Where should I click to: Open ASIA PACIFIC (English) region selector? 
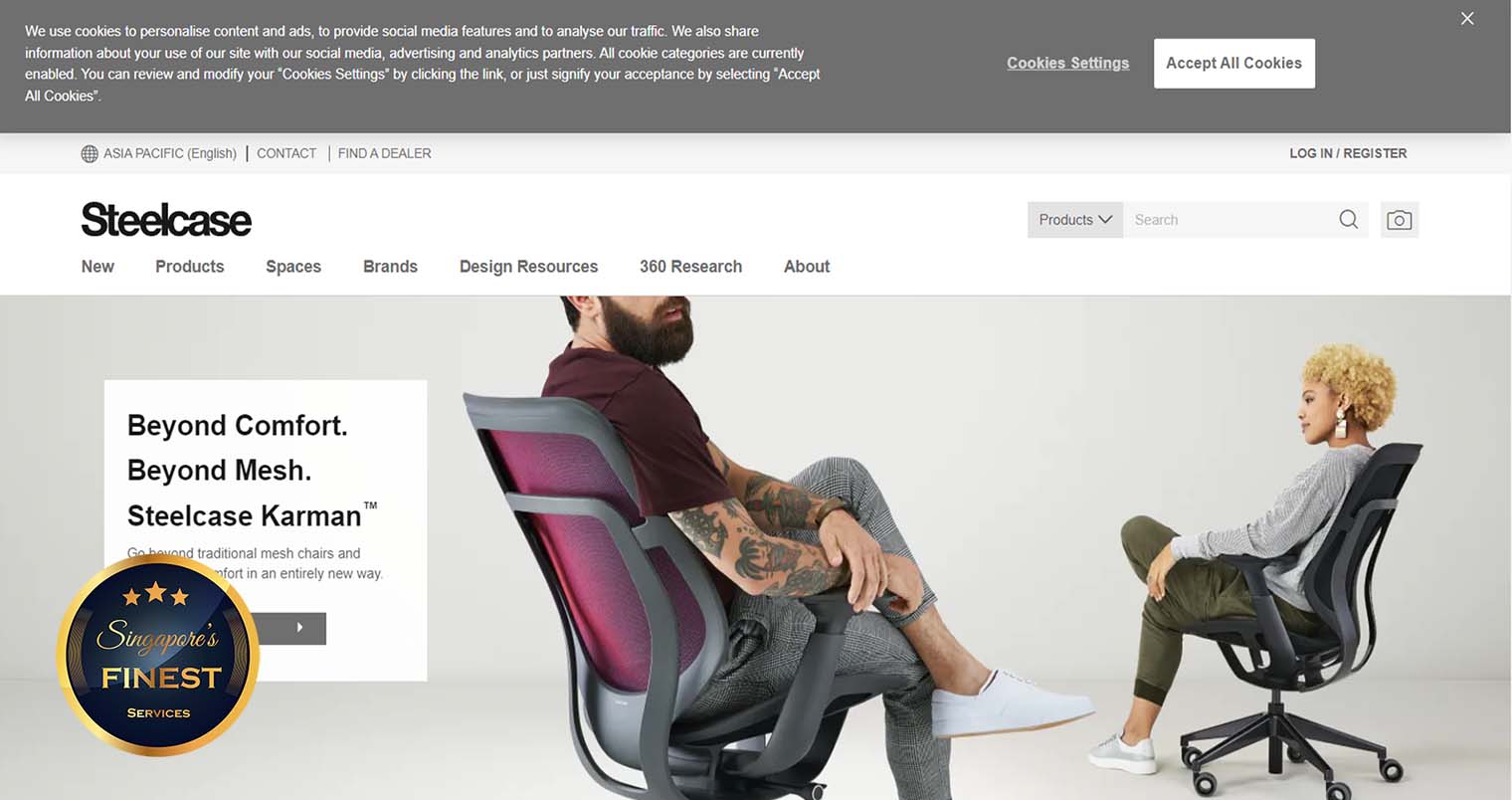coord(170,153)
